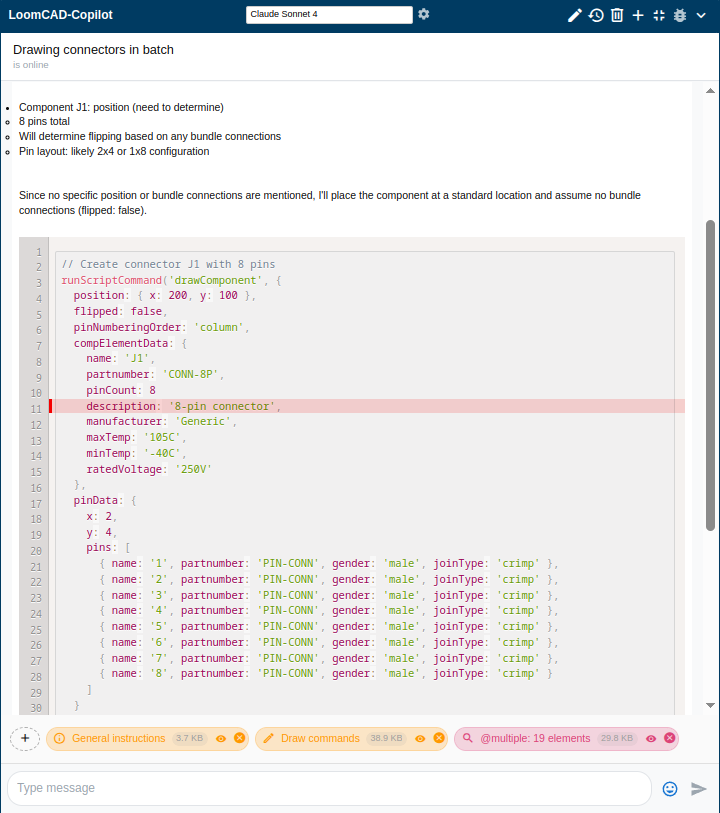720x813 pixels.
Task: Click the partnumber 'CONN-8P' value
Action: point(190,374)
